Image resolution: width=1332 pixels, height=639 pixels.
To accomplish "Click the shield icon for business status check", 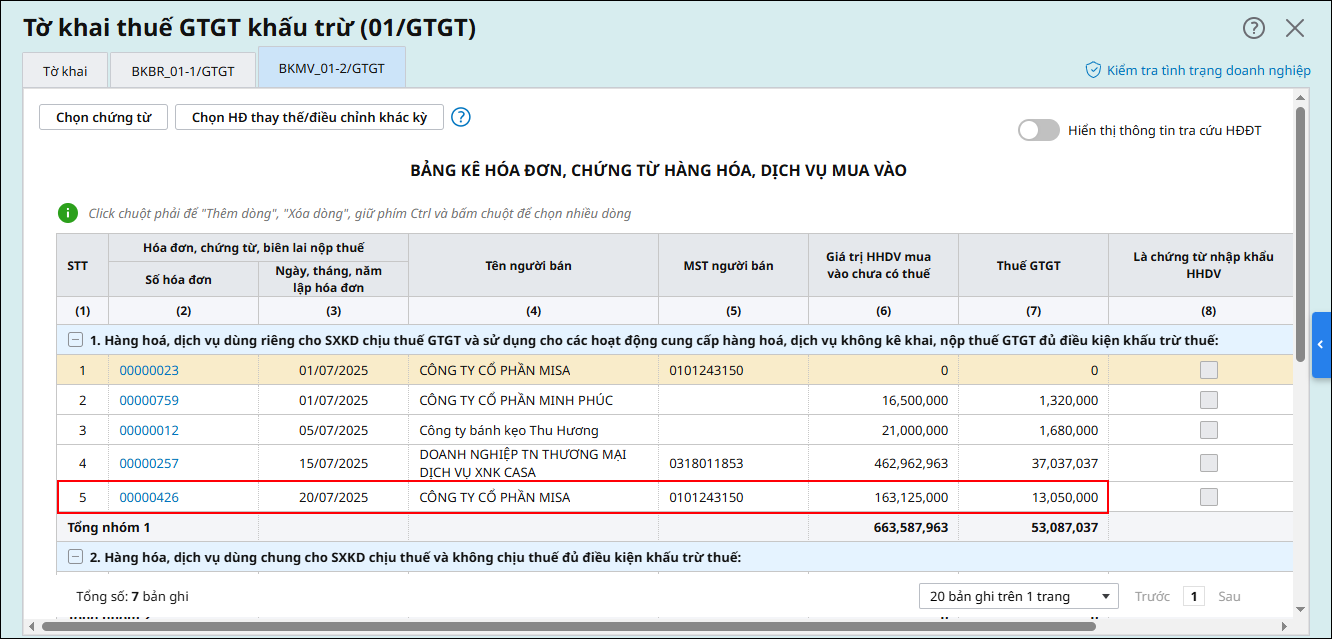I will pos(1093,70).
